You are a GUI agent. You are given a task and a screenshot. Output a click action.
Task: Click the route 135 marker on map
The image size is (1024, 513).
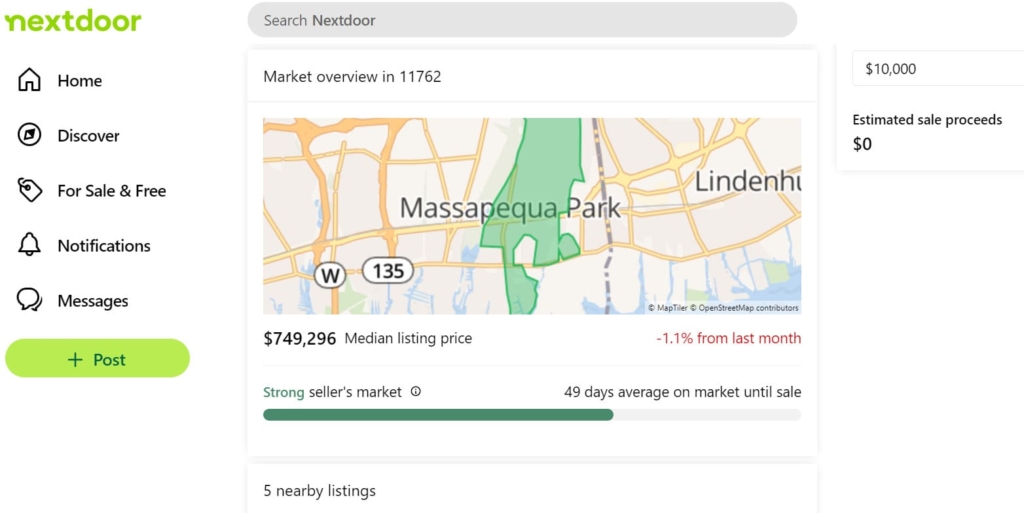click(x=388, y=270)
